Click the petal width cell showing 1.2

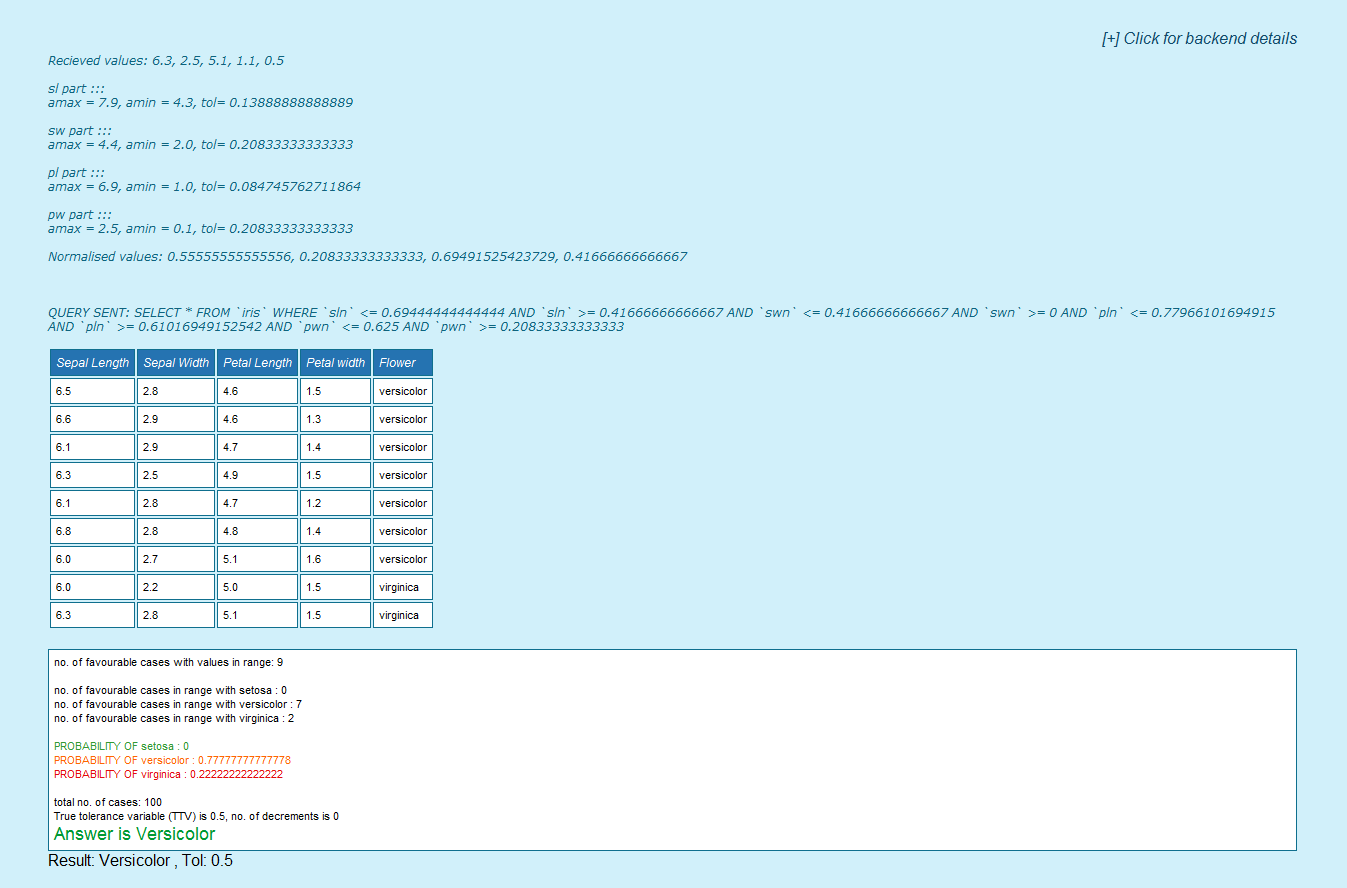335,503
